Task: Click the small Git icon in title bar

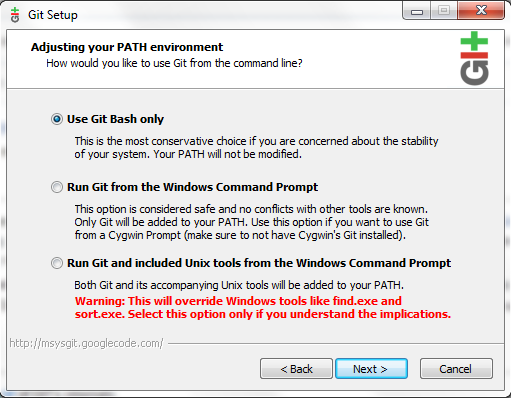Action: (x=15, y=15)
